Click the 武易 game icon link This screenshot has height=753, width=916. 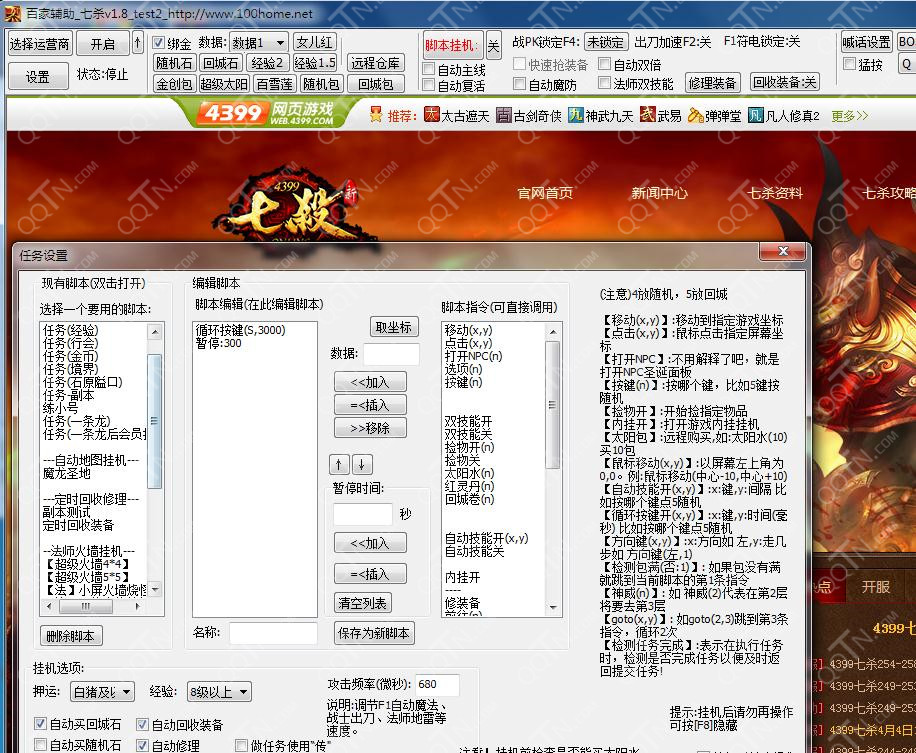(x=648, y=115)
